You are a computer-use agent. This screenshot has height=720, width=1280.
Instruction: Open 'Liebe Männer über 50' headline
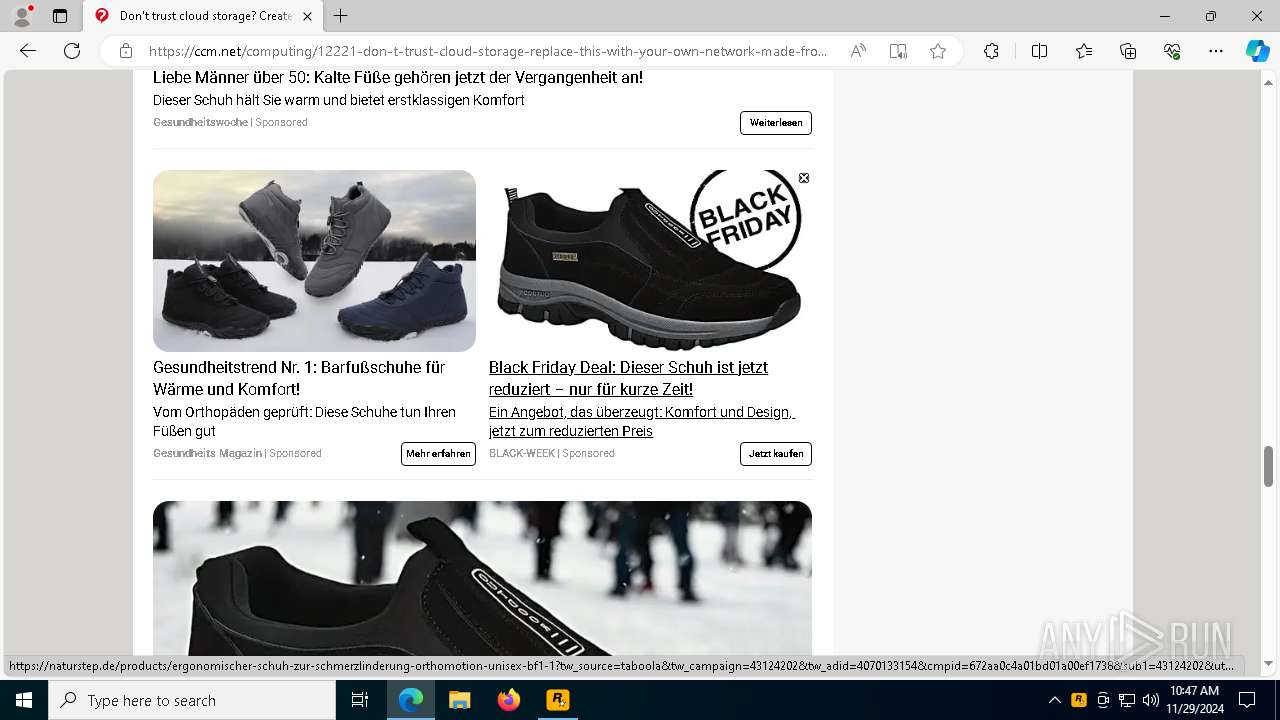398,78
